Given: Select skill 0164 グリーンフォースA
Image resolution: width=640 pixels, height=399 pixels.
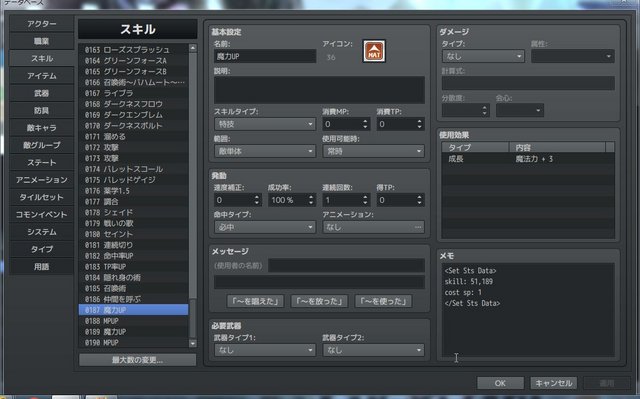Looking at the screenshot, I should click(x=133, y=60).
